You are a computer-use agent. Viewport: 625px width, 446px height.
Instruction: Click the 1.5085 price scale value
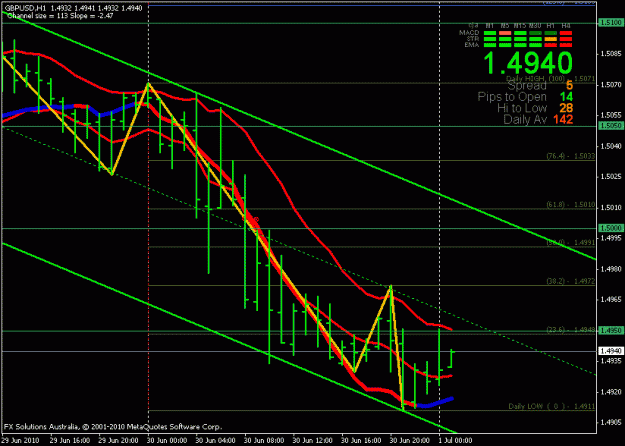(x=611, y=54)
